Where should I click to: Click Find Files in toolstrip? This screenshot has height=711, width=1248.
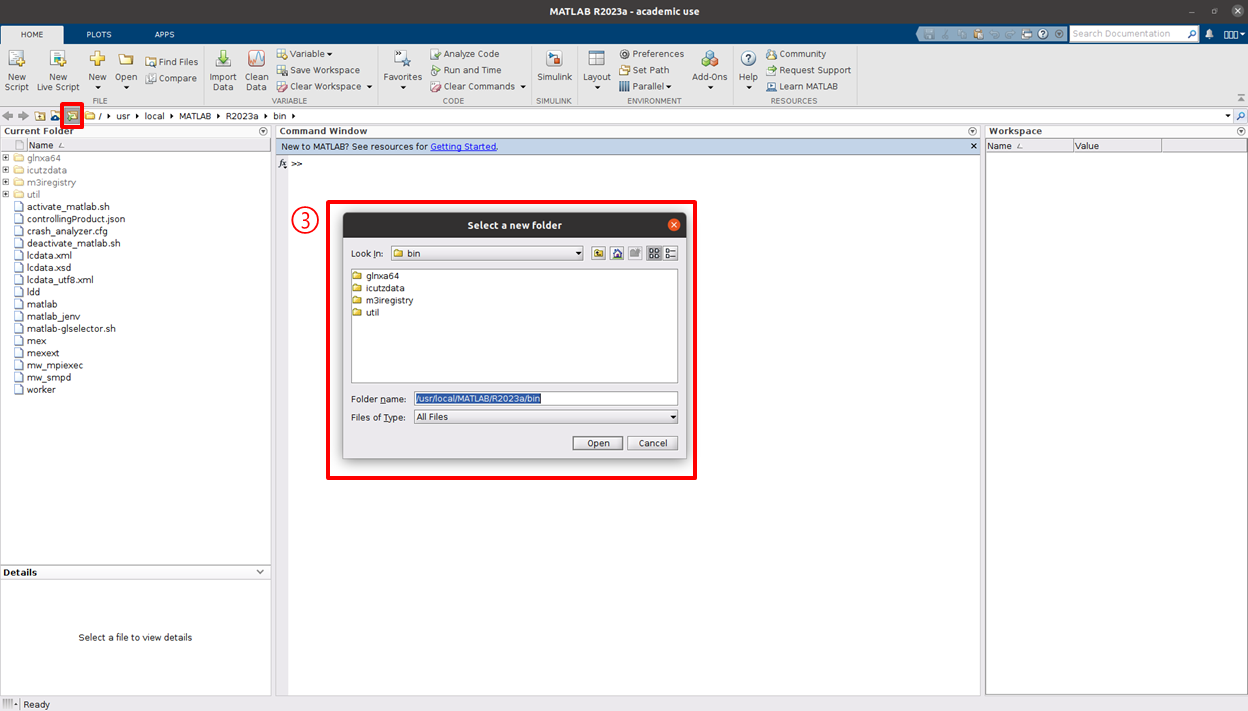(x=171, y=62)
